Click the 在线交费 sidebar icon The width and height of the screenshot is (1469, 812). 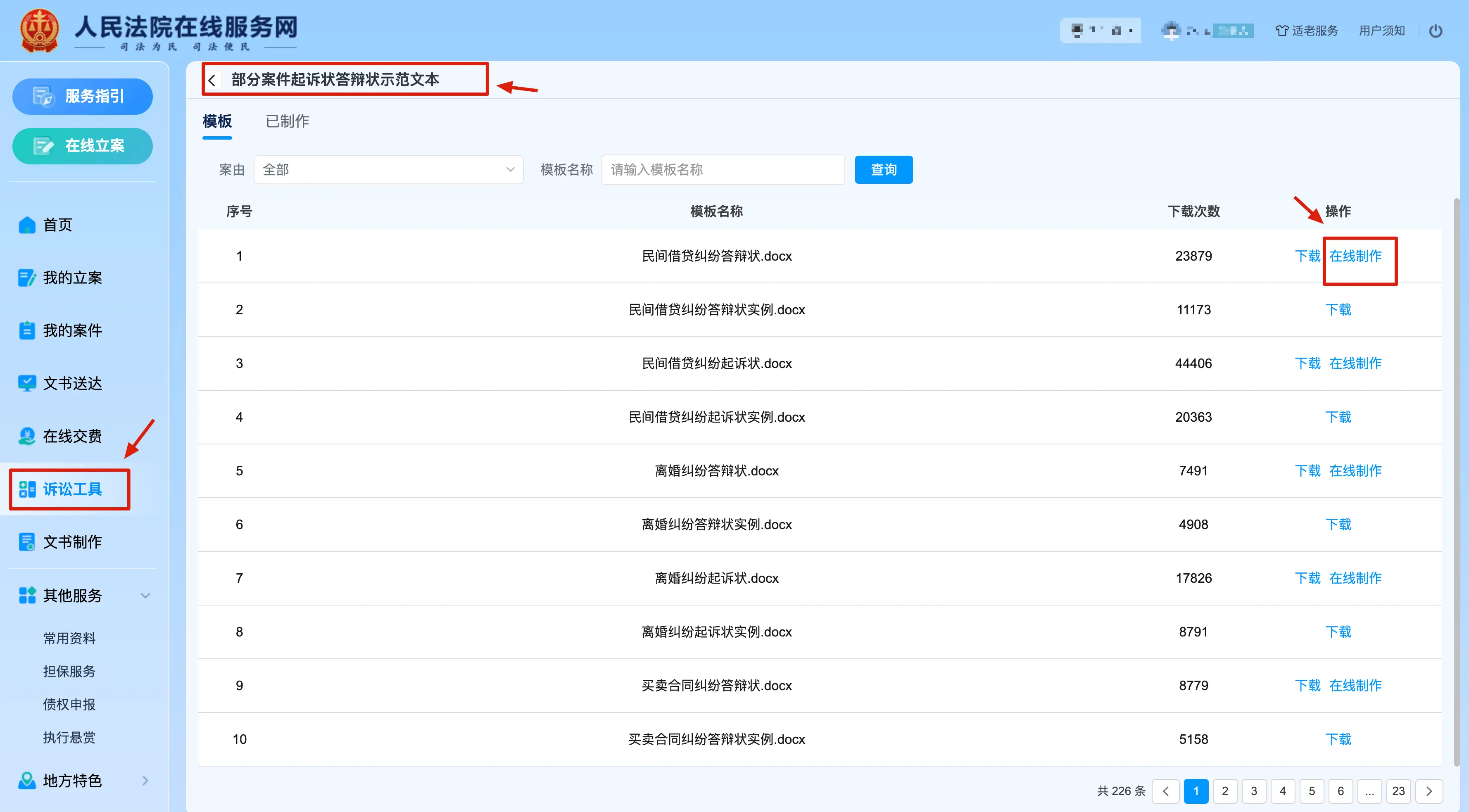27,436
